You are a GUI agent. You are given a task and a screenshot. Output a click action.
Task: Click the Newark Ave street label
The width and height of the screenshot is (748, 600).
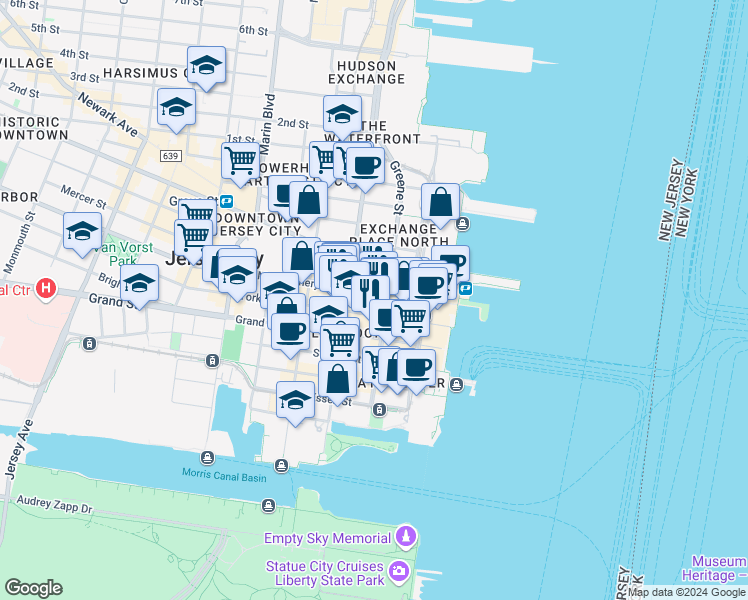coord(108,114)
